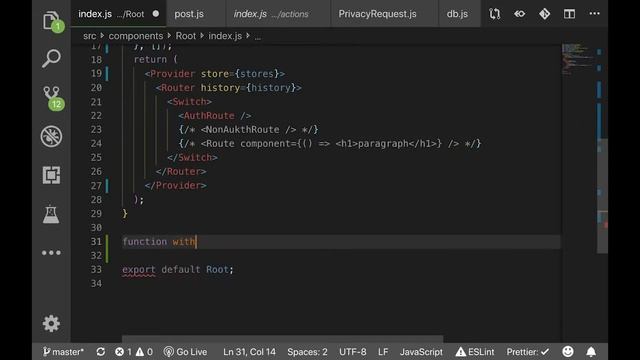
Task: Click closing Switch tag on line 25
Action: [192, 158]
